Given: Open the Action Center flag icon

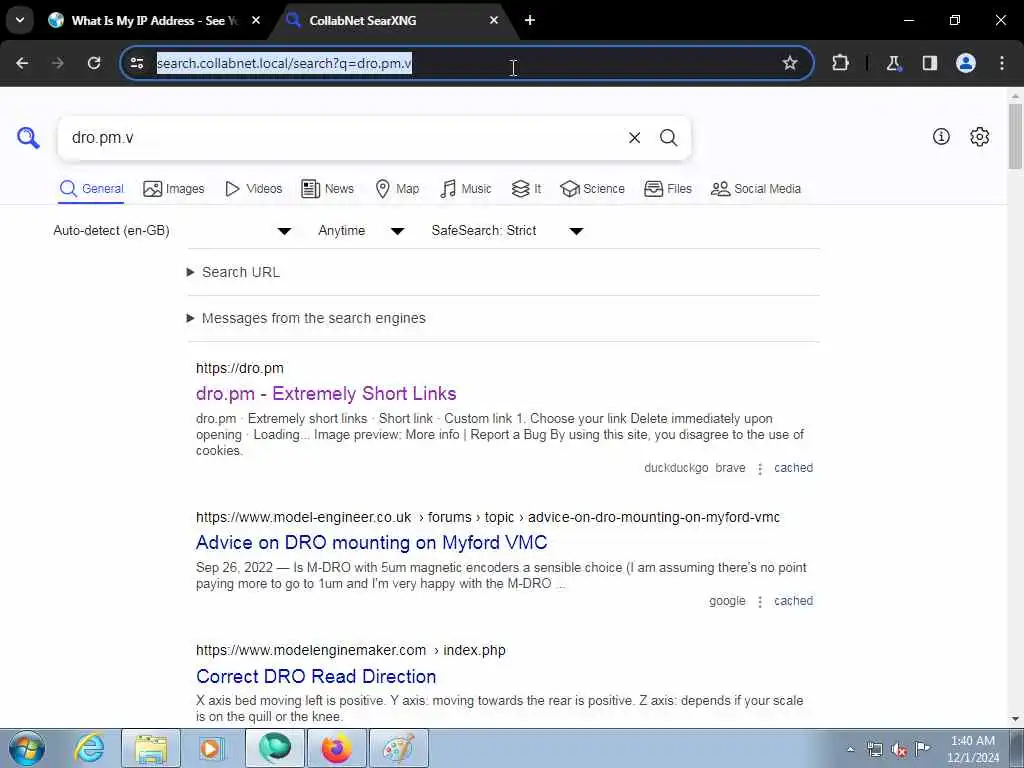Looking at the screenshot, I should pyautogui.click(x=922, y=749).
